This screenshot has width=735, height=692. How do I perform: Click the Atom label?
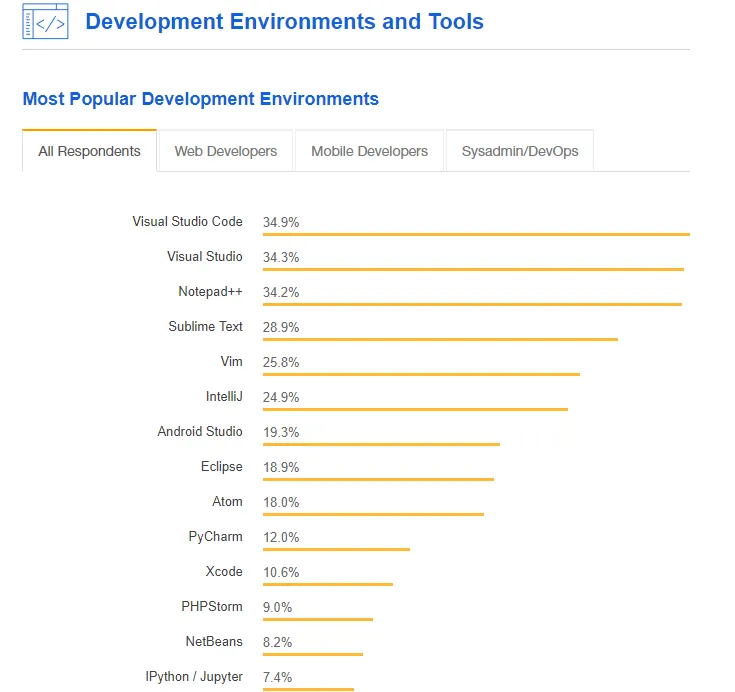[x=227, y=502]
